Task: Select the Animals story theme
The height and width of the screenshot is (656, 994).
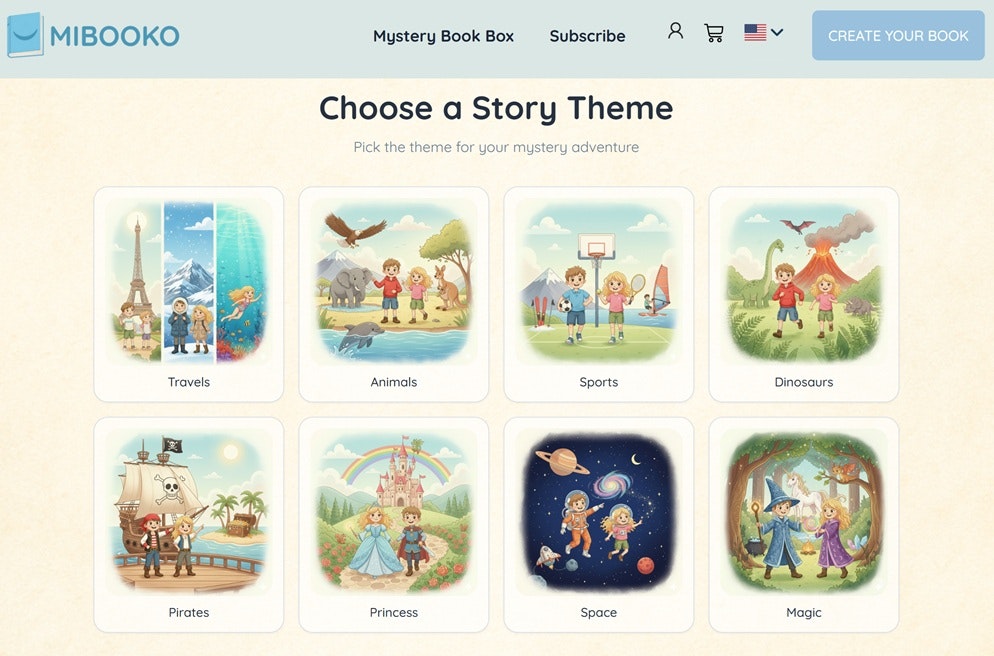Action: click(x=394, y=290)
